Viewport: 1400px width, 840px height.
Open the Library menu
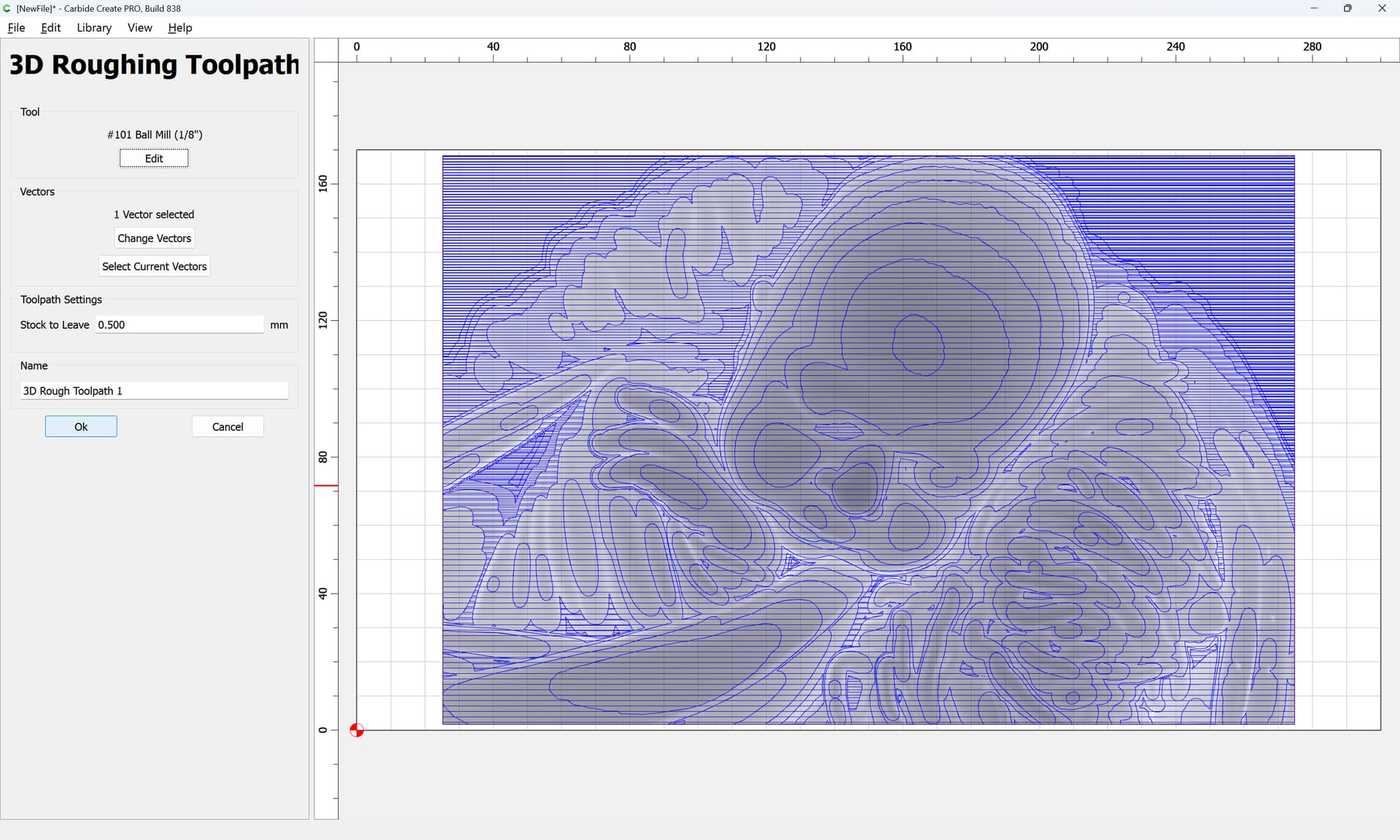pos(94,28)
